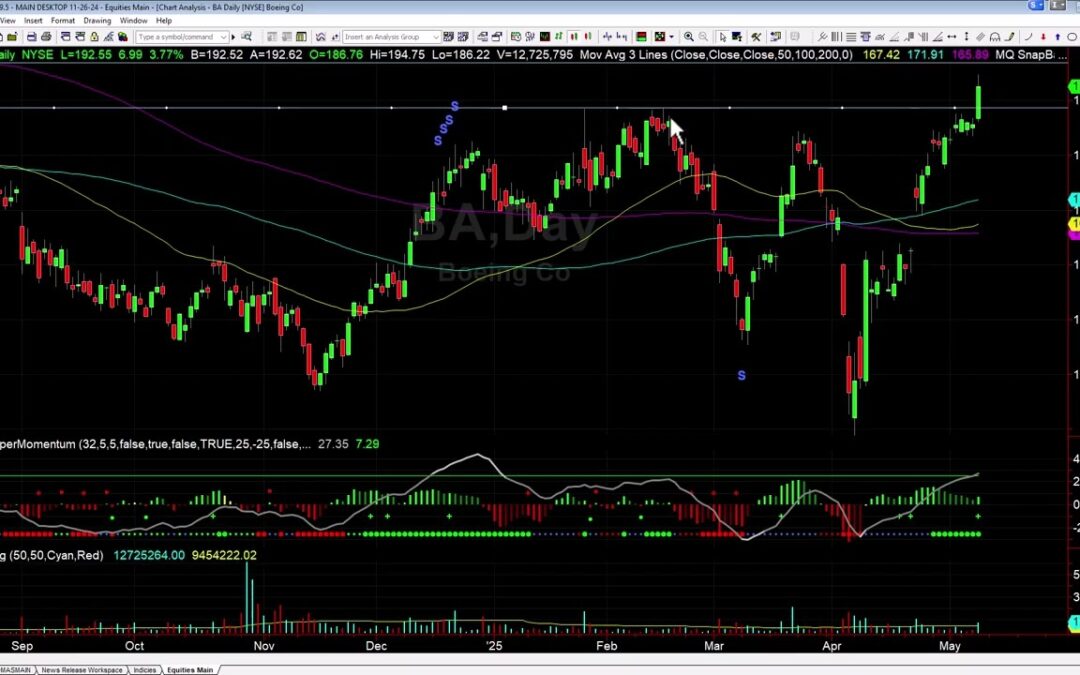Click the red-green band chart icon
This screenshot has height=675, width=1080.
641,37
